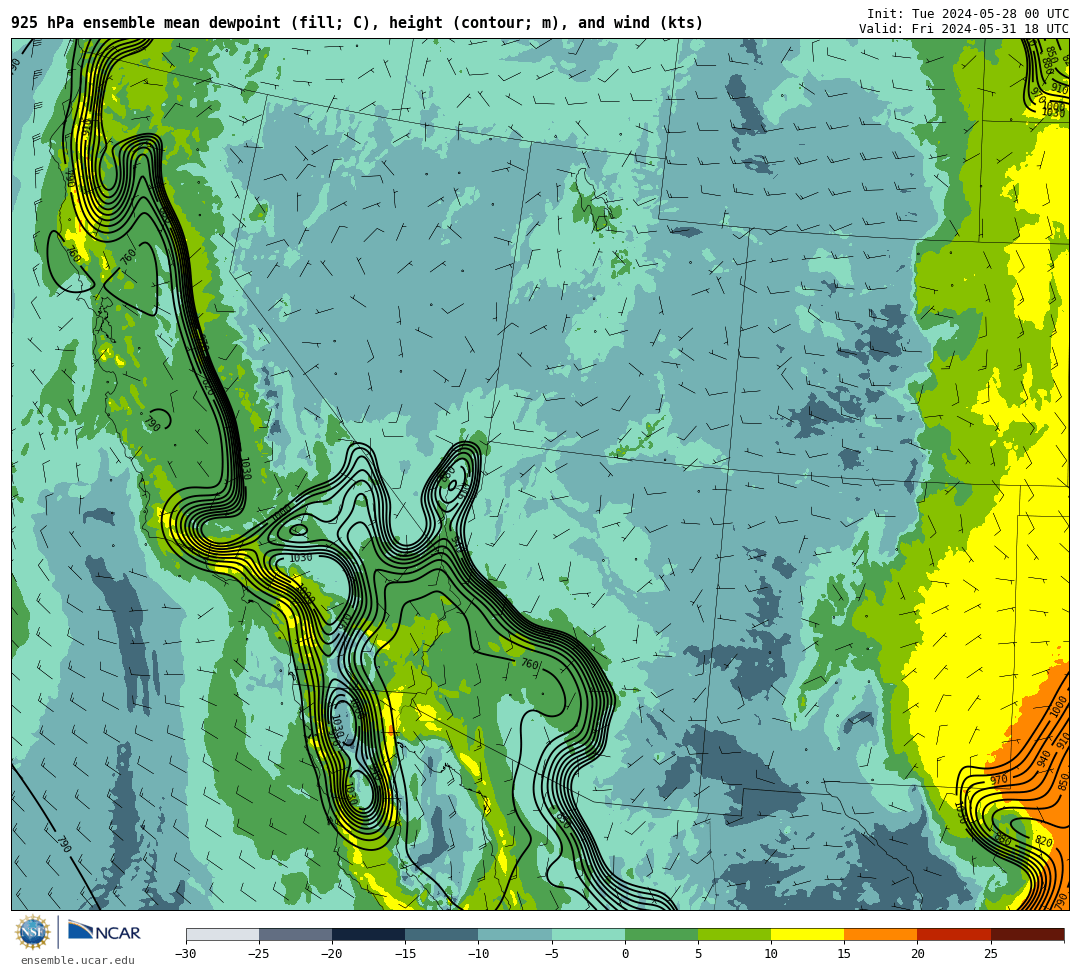Viewport: 1080px width, 973px height.
Task: Open the ensemble.ucar.edu link text
Action: click(78, 960)
